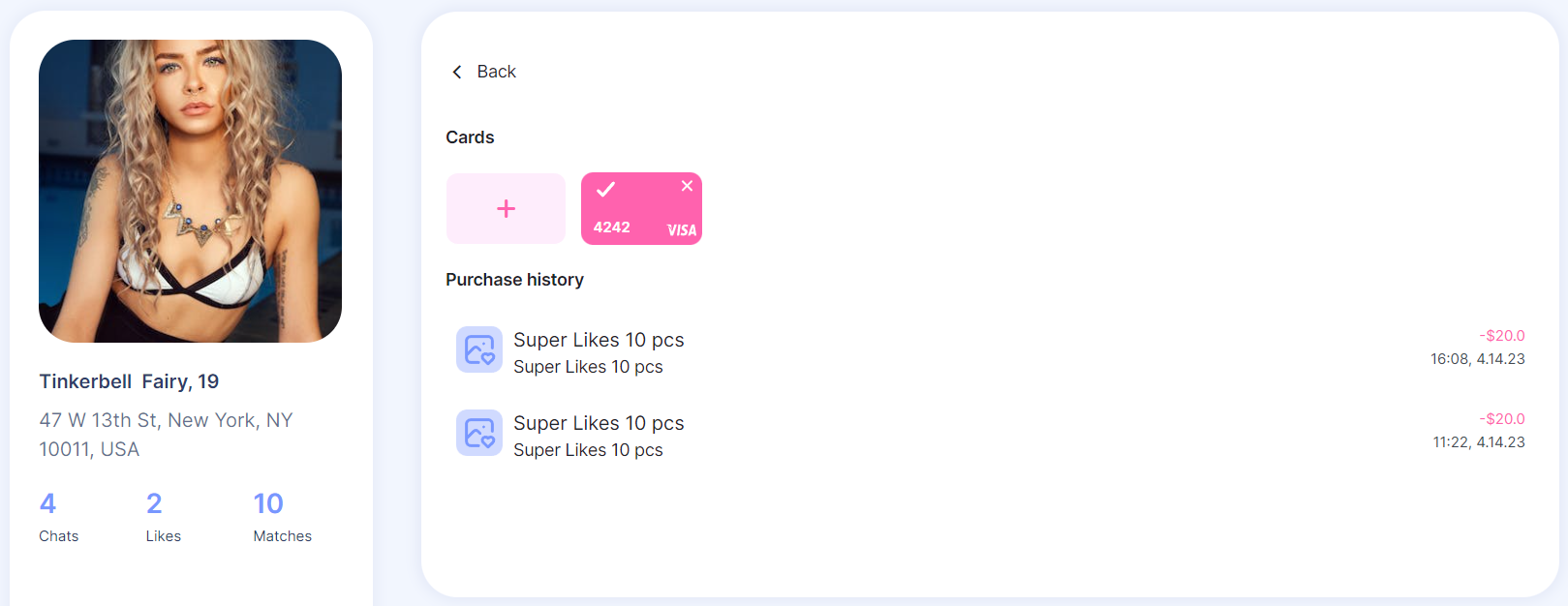Click the VISA logo on the card

[682, 230]
